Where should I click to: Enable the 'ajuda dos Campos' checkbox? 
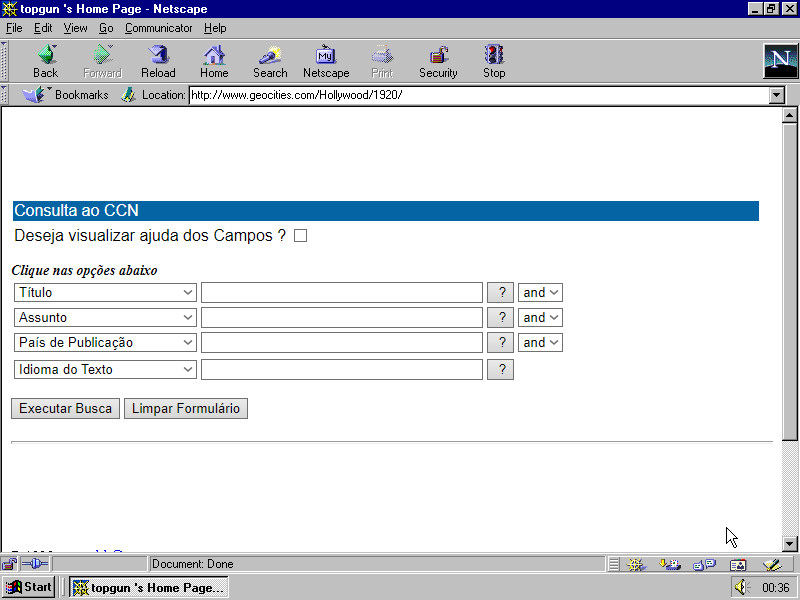(x=300, y=236)
